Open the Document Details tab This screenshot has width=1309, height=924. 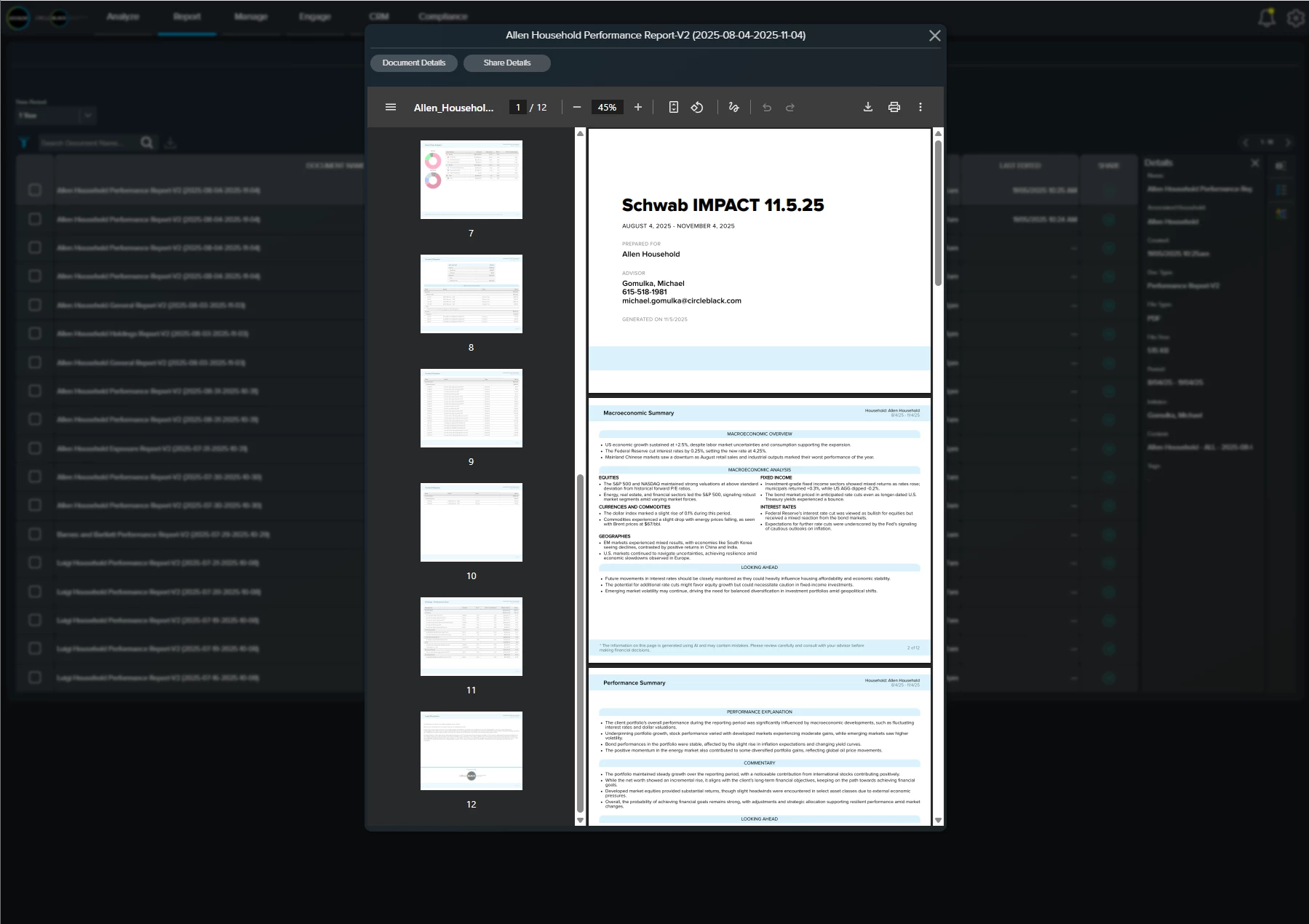coord(414,63)
